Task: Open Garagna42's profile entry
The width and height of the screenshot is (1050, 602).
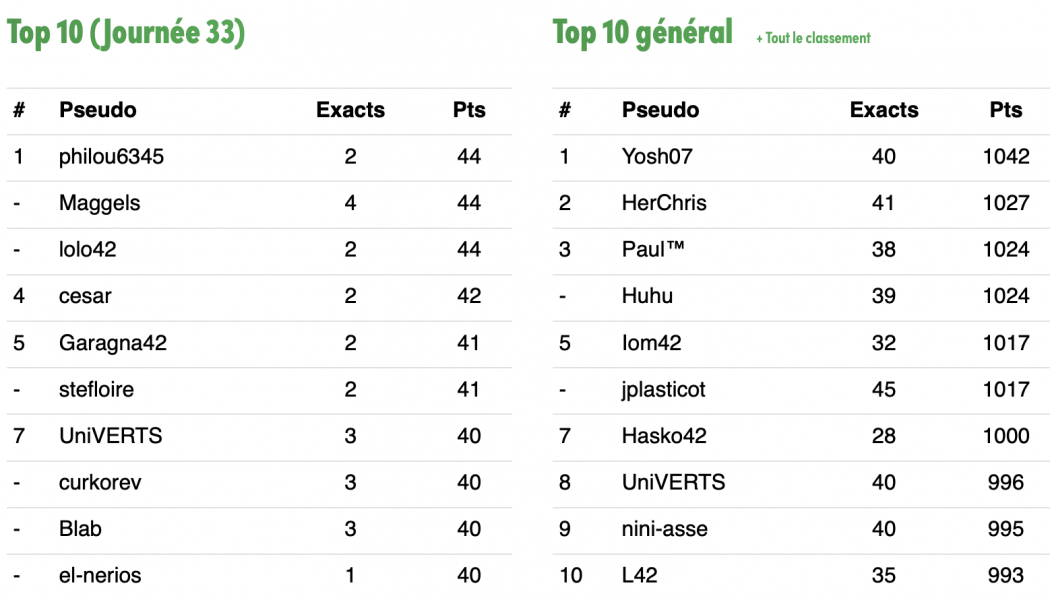Action: pyautogui.click(x=112, y=343)
